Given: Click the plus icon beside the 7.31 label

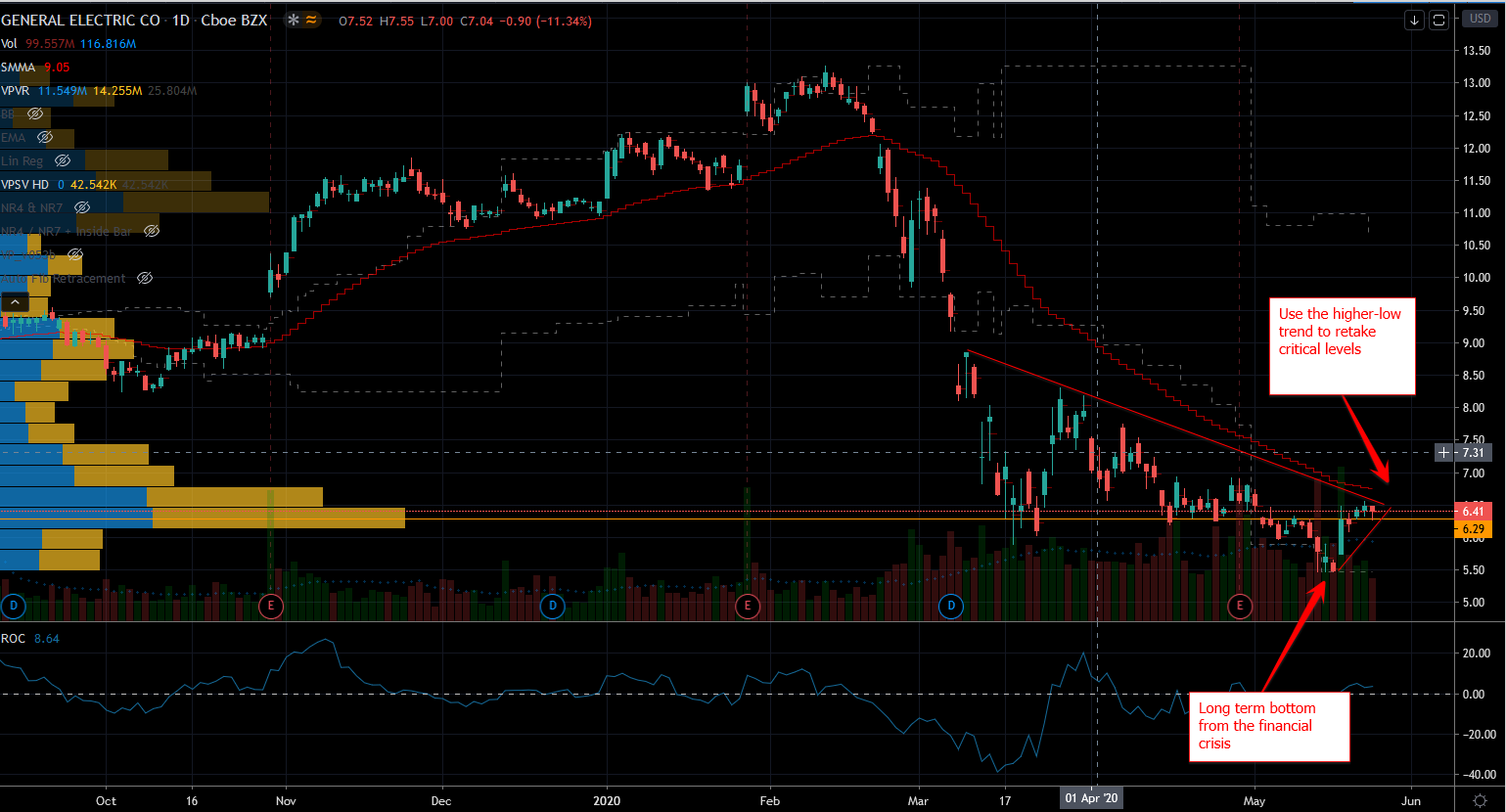Looking at the screenshot, I should 1443,452.
